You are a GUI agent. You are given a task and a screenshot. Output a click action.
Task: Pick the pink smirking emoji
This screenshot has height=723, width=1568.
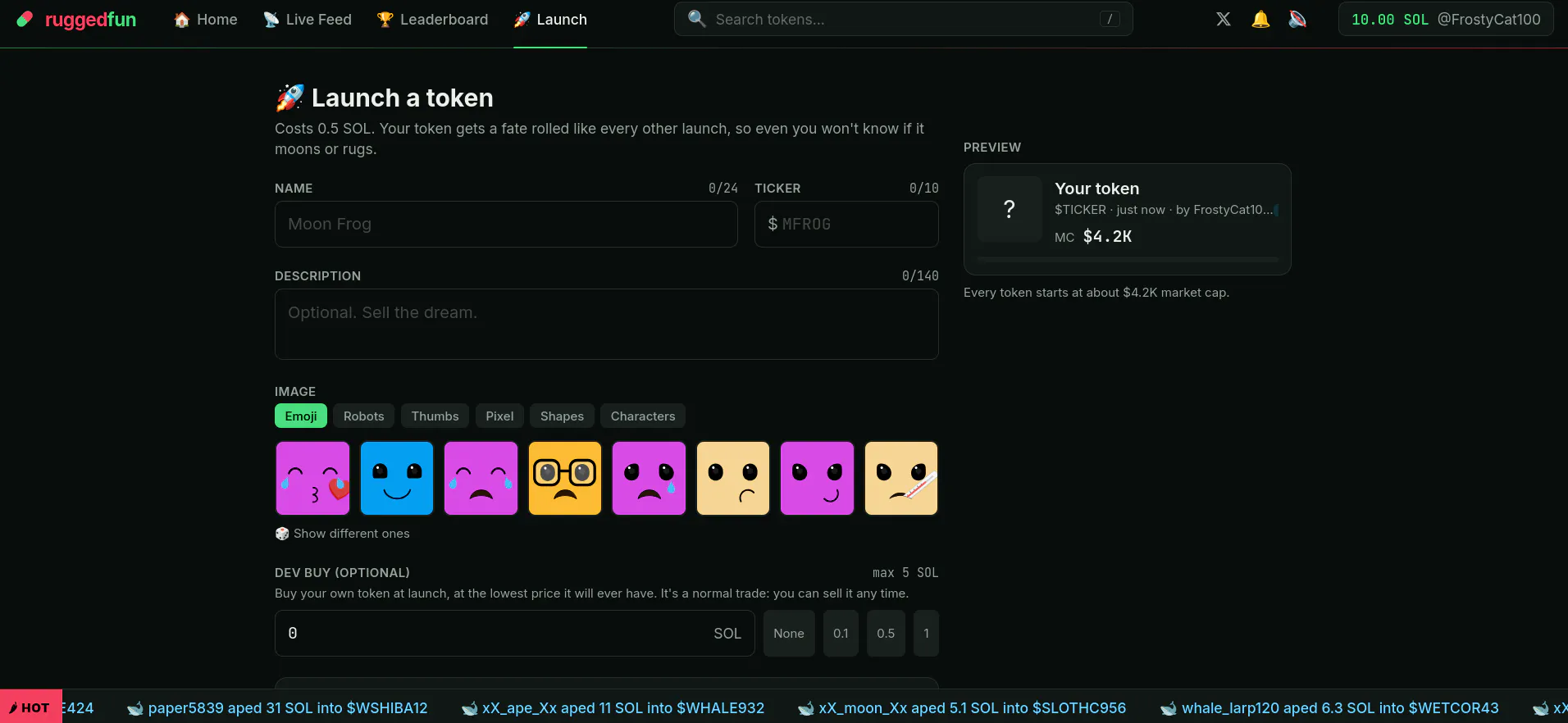tap(817, 479)
